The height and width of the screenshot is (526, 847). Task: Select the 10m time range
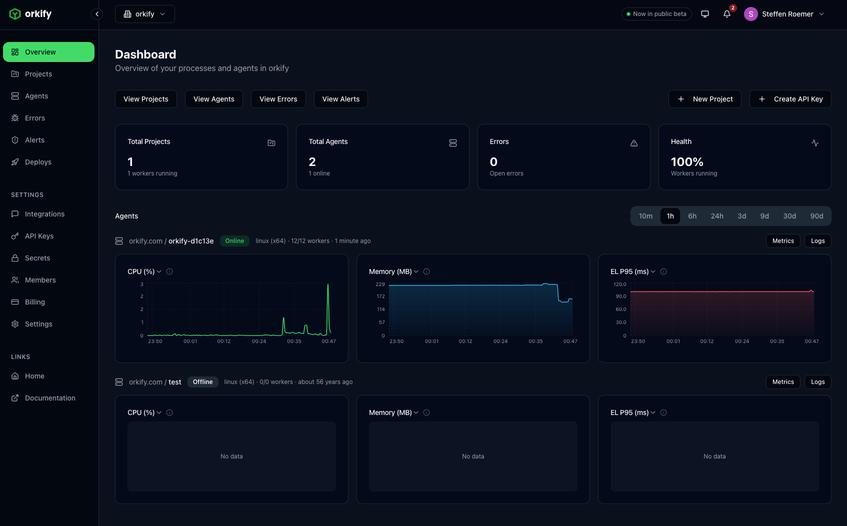[646, 216]
